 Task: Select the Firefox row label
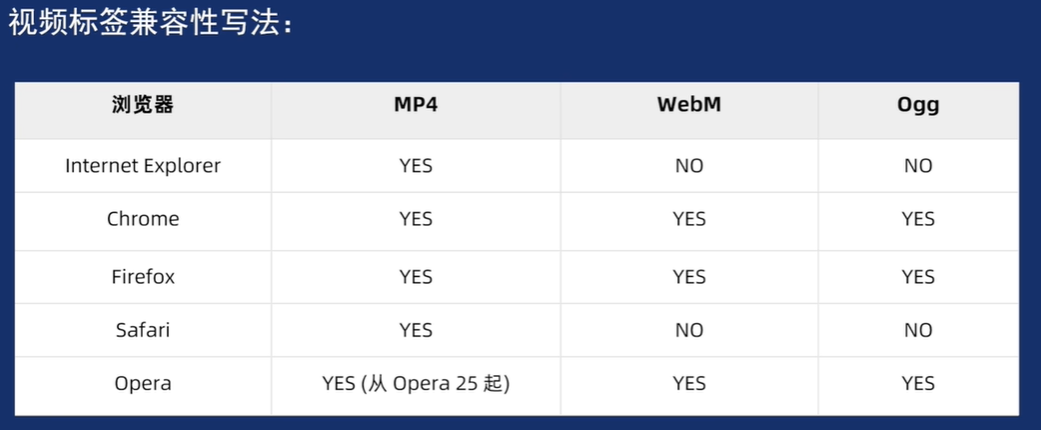(x=143, y=277)
